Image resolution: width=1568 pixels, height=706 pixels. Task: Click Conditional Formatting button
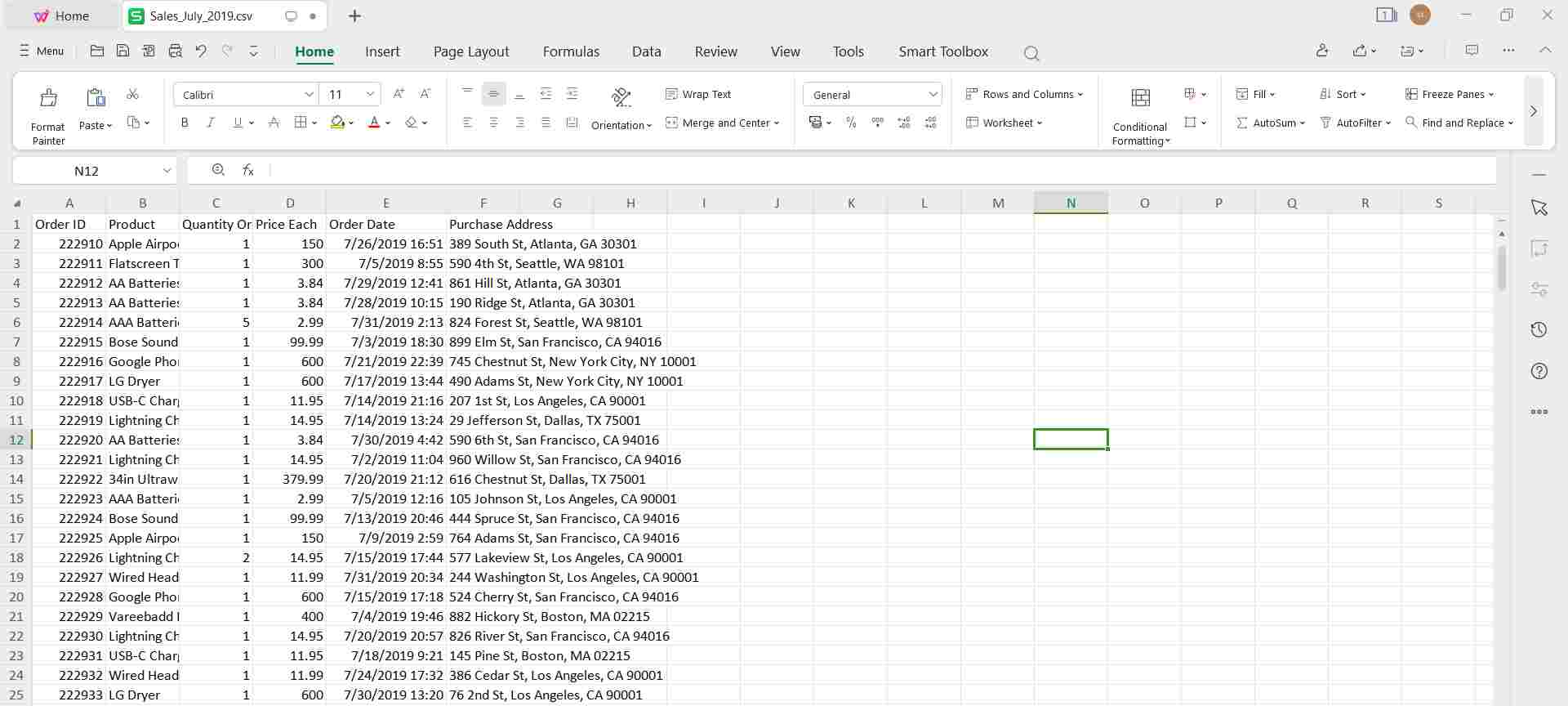coord(1141,115)
